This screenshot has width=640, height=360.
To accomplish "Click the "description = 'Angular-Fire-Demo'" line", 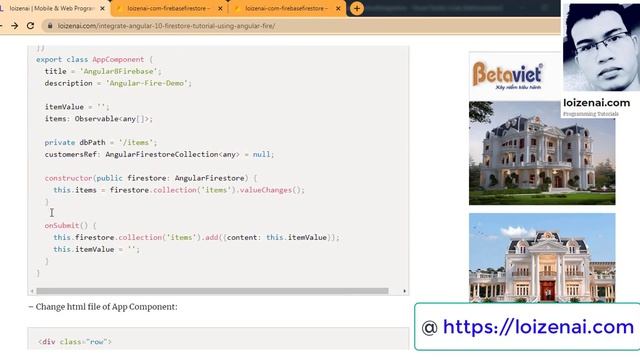I will coord(118,83).
